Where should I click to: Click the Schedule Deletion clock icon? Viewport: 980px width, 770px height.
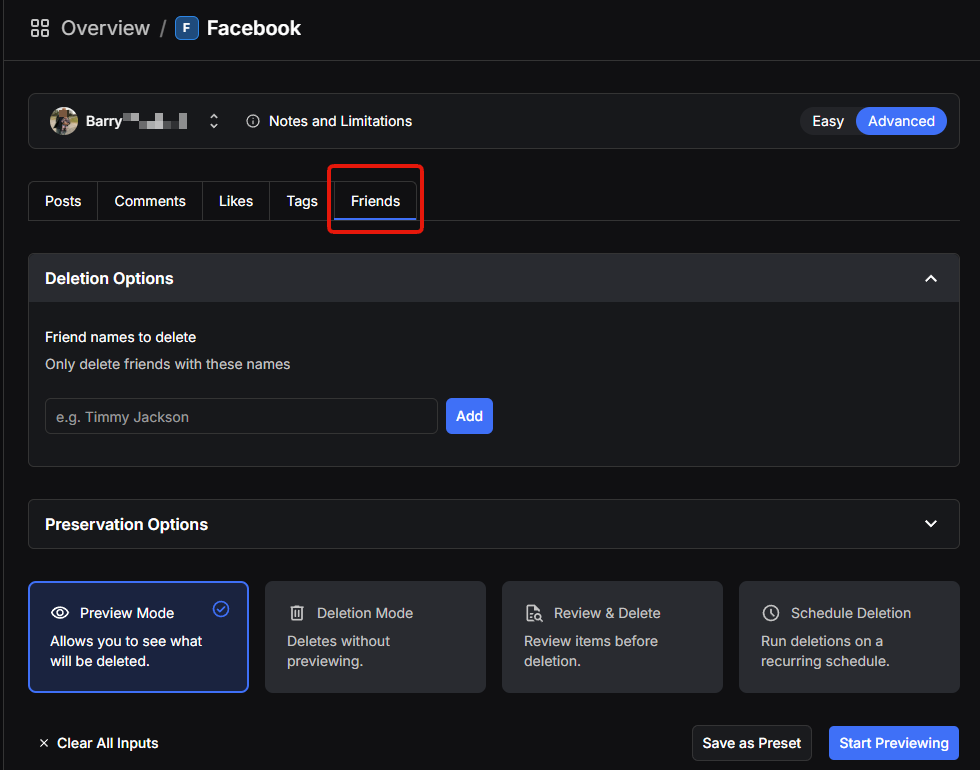tap(771, 613)
